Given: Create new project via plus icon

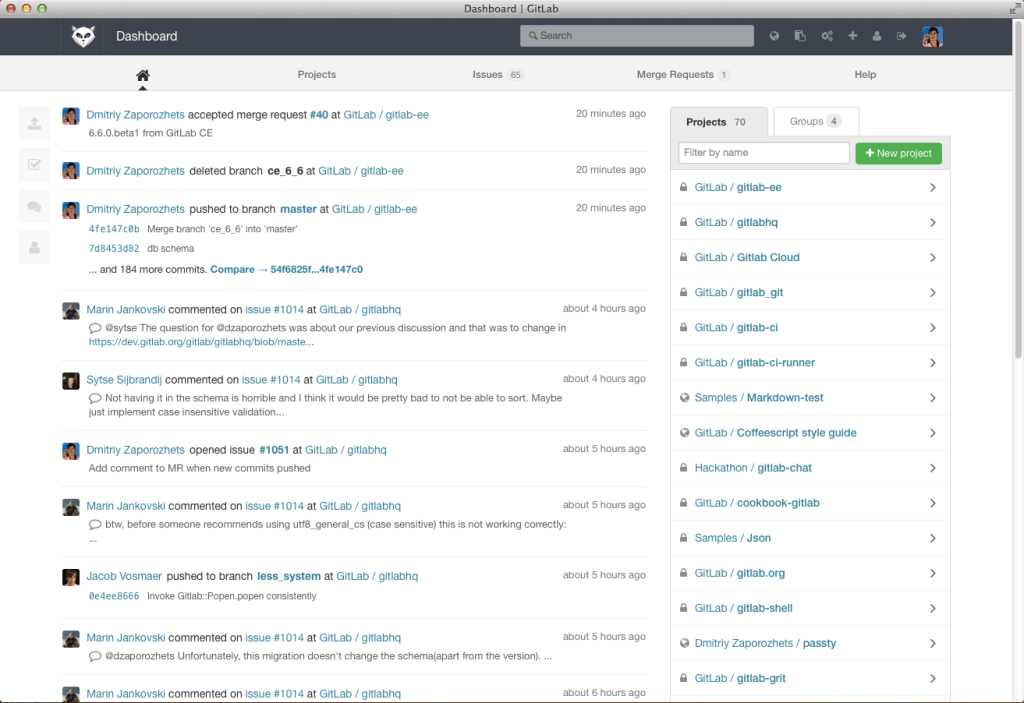Looking at the screenshot, I should (x=852, y=35).
